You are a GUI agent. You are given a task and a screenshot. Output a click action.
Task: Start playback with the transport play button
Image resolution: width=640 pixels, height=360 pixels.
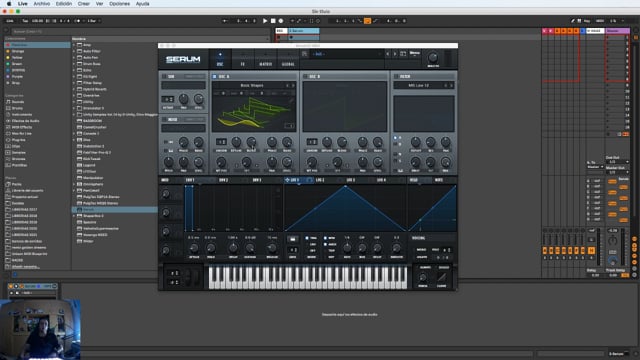(265, 21)
